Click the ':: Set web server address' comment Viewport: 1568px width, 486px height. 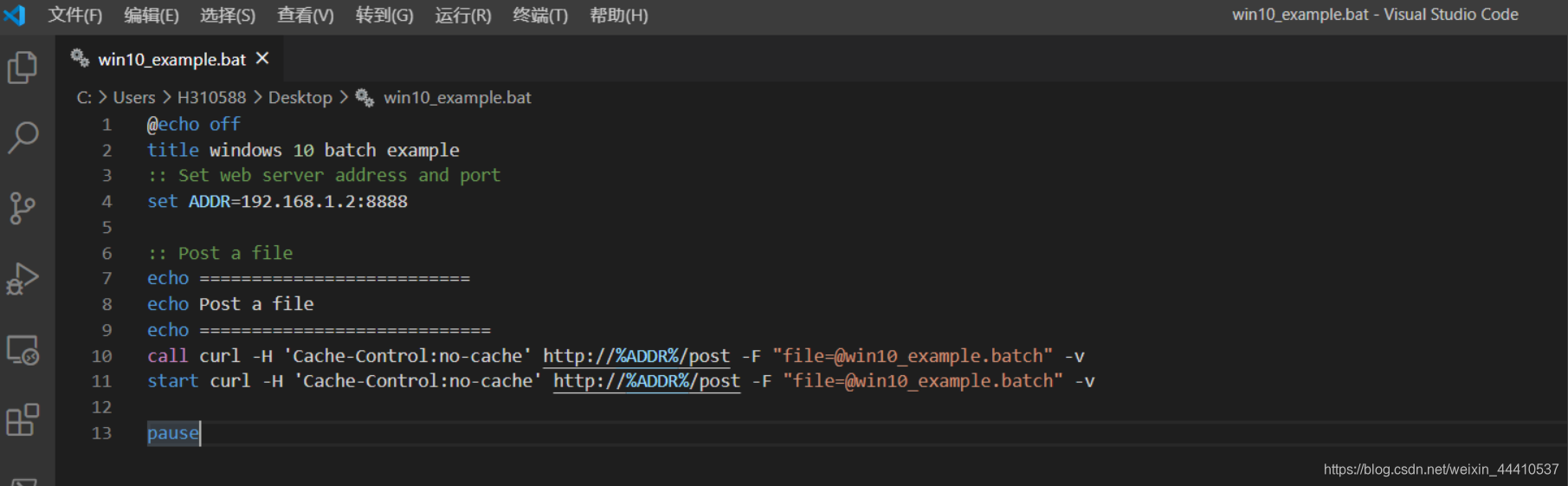pyautogui.click(x=324, y=176)
